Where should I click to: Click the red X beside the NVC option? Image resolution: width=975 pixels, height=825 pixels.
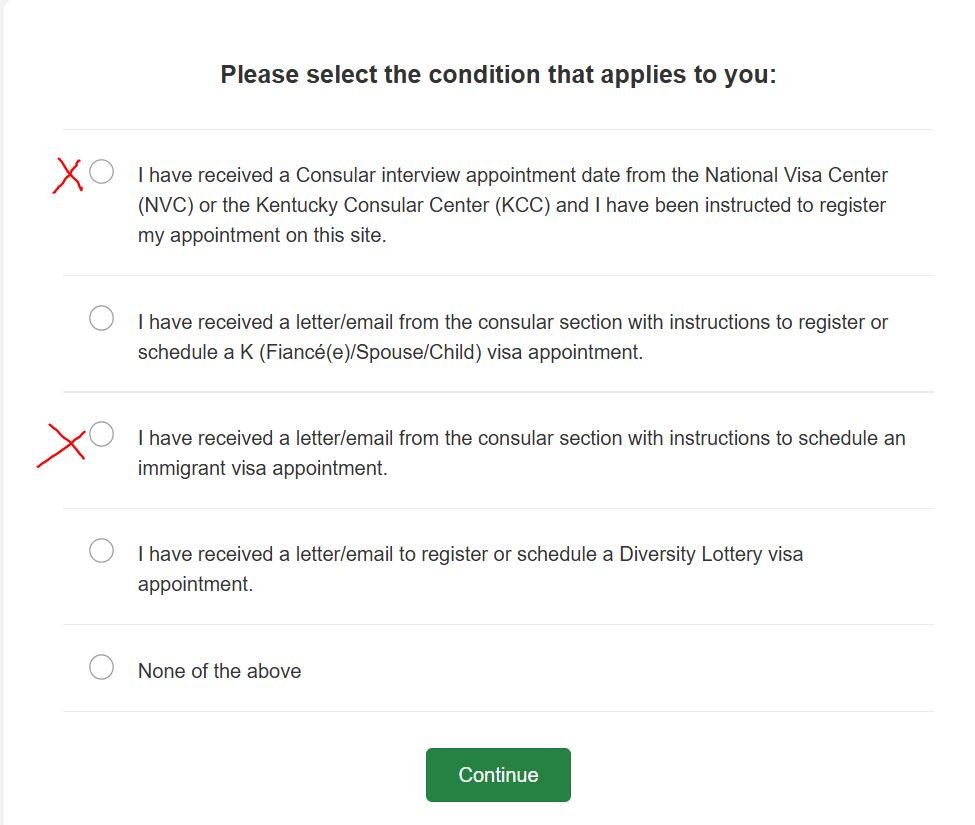[67, 175]
